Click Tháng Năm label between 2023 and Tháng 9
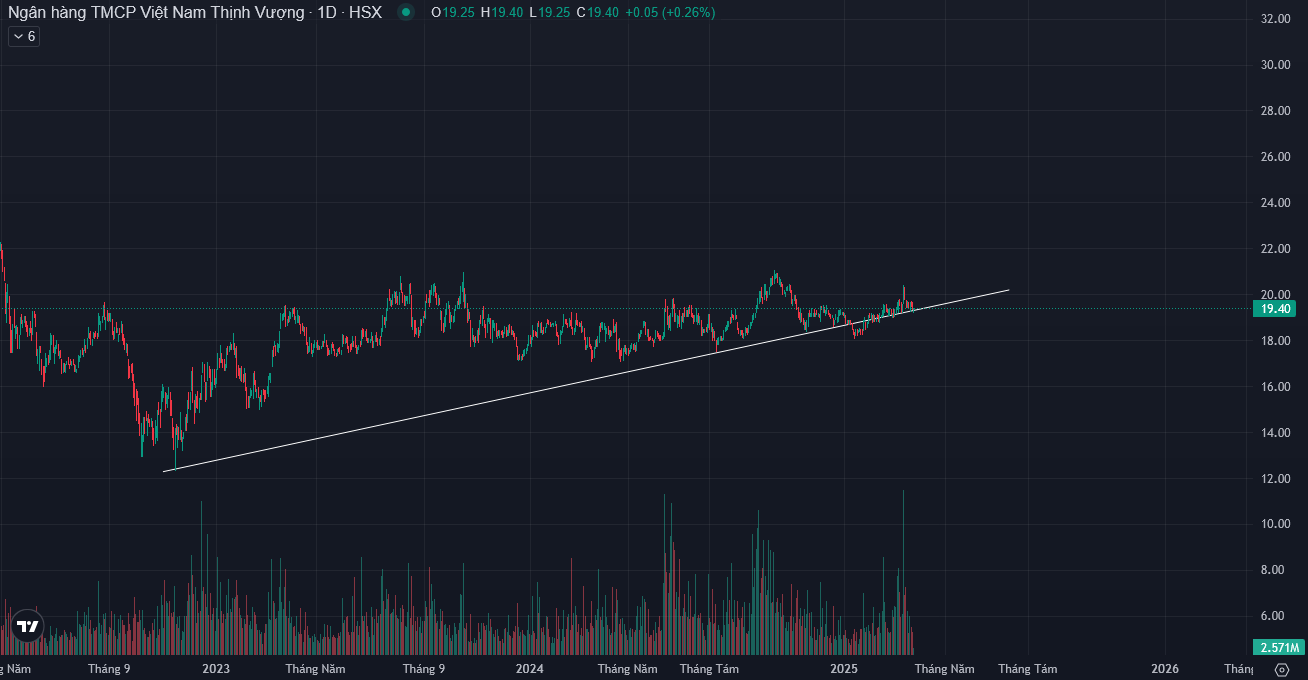This screenshot has height=680, width=1308. tap(315, 669)
